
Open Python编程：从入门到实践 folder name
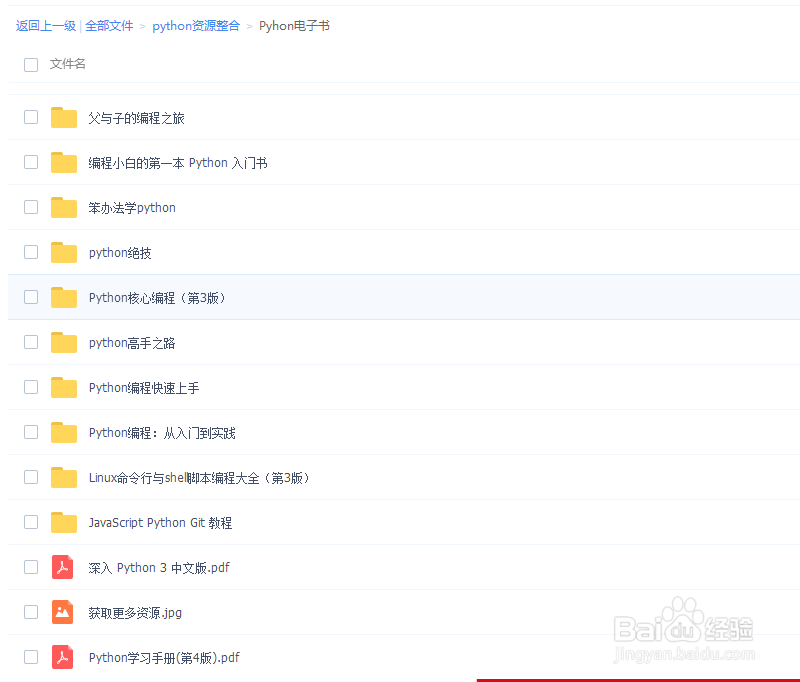[x=162, y=433]
